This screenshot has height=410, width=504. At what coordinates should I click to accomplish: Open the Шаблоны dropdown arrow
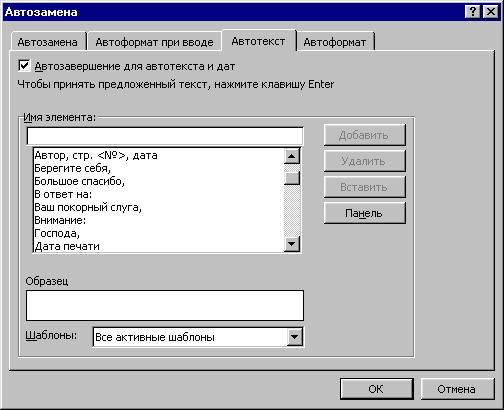click(294, 337)
